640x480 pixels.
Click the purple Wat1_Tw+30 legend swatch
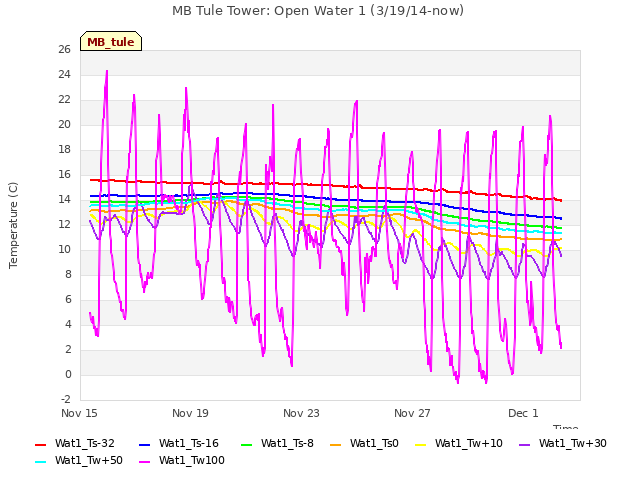coord(524,444)
